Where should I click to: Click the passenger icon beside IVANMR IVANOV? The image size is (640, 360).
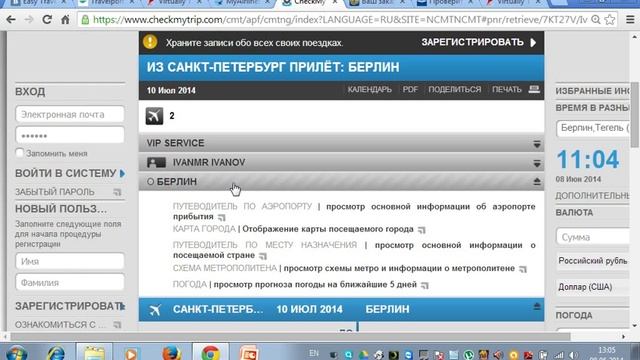[x=156, y=162]
